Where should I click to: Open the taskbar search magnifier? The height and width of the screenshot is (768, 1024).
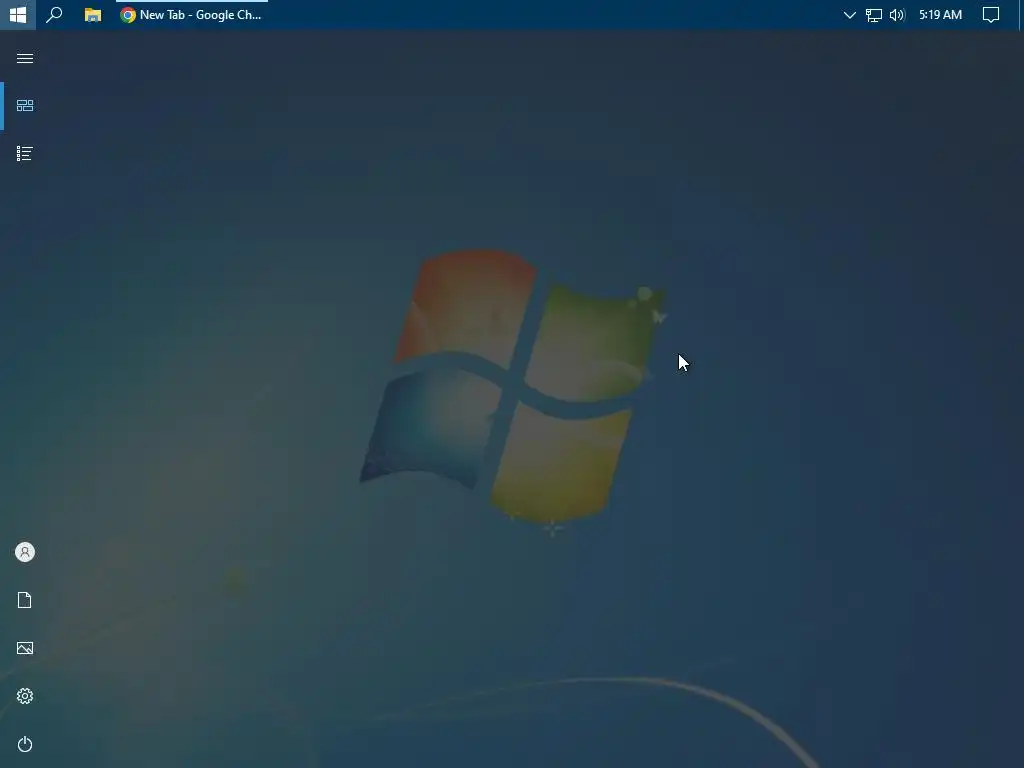click(x=54, y=14)
